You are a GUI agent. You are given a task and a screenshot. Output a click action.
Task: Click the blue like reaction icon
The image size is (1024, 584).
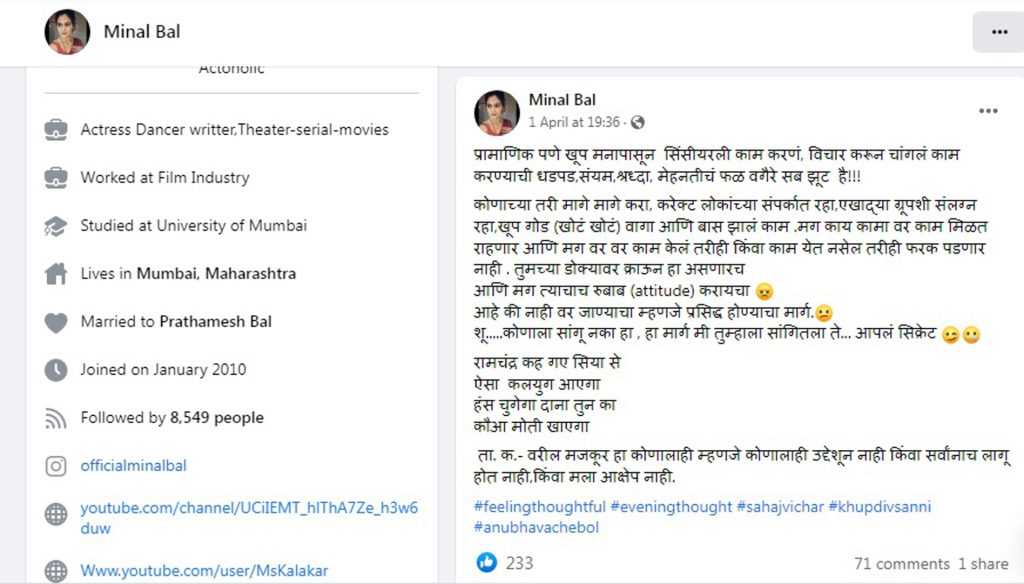(487, 562)
